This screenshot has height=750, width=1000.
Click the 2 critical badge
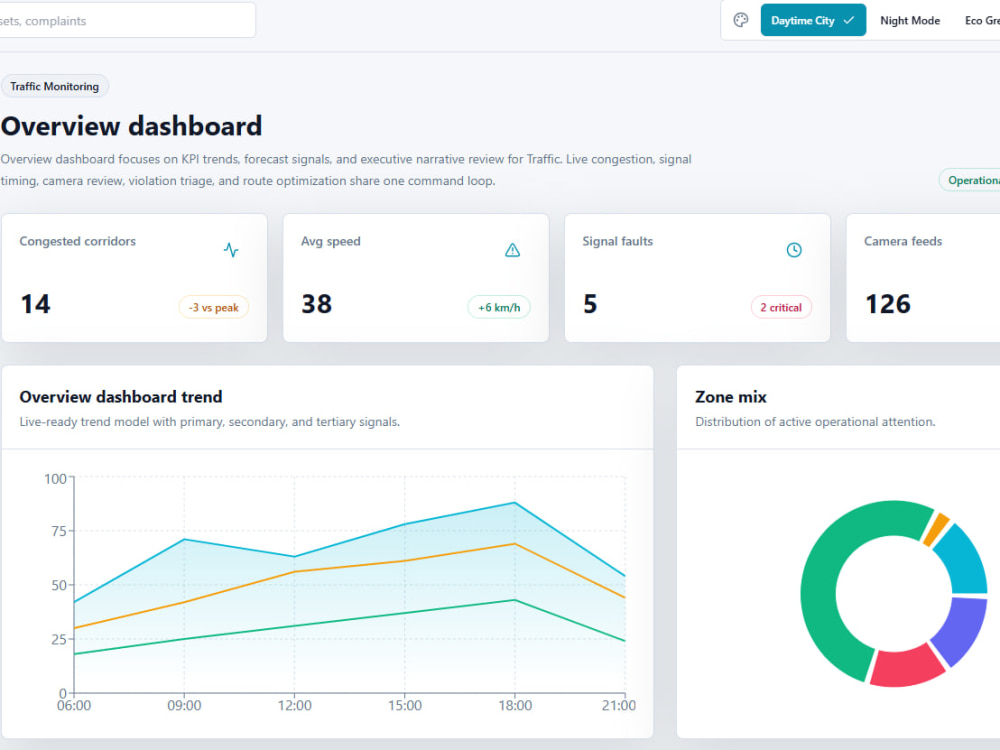pos(781,307)
